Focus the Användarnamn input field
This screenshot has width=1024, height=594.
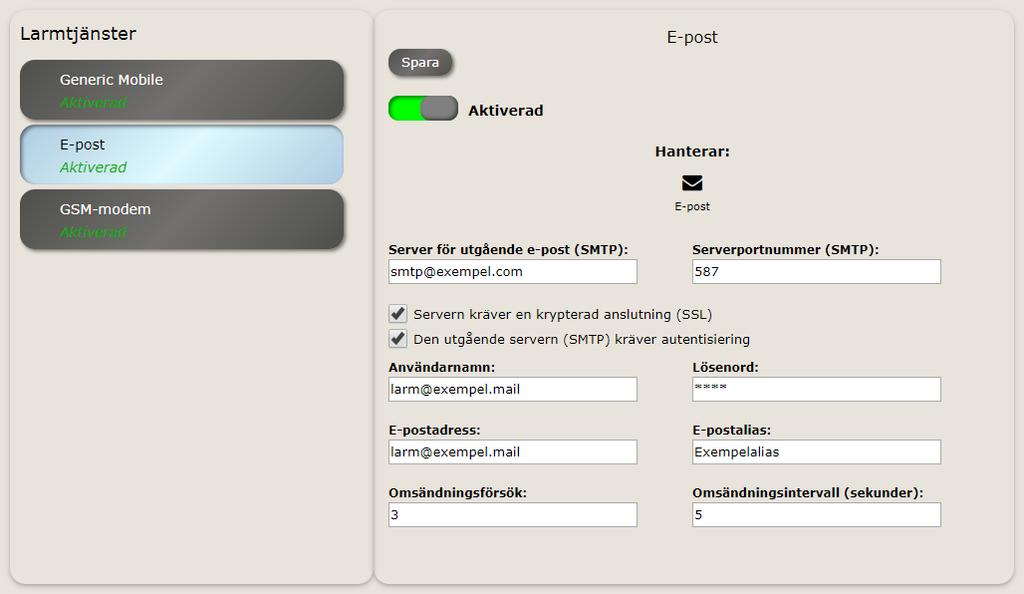pyautogui.click(x=513, y=389)
